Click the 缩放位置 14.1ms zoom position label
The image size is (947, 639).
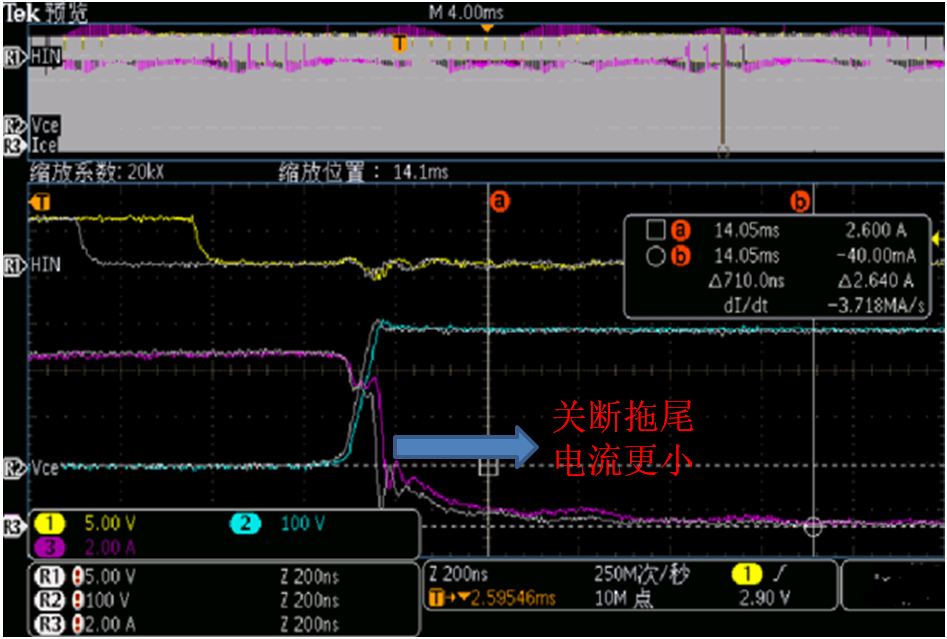[x=363, y=172]
